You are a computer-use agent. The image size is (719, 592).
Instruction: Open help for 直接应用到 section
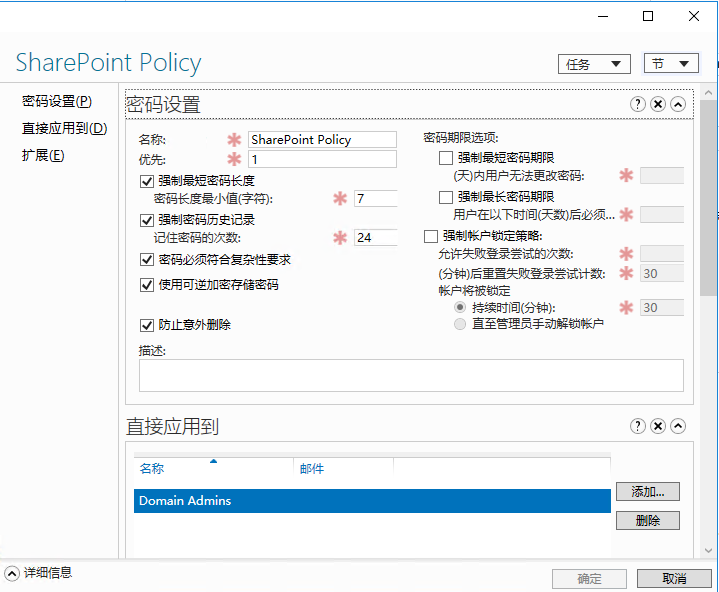(637, 426)
